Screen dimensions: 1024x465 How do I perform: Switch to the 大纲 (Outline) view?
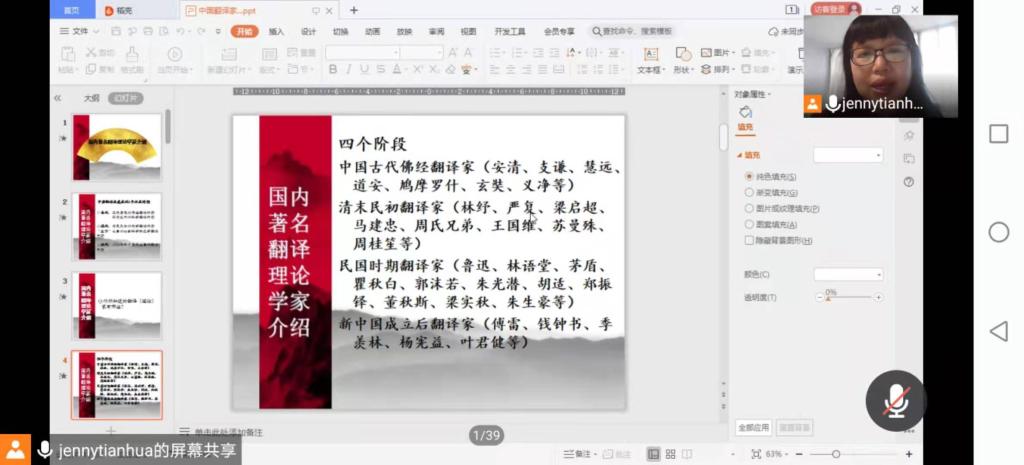91,98
